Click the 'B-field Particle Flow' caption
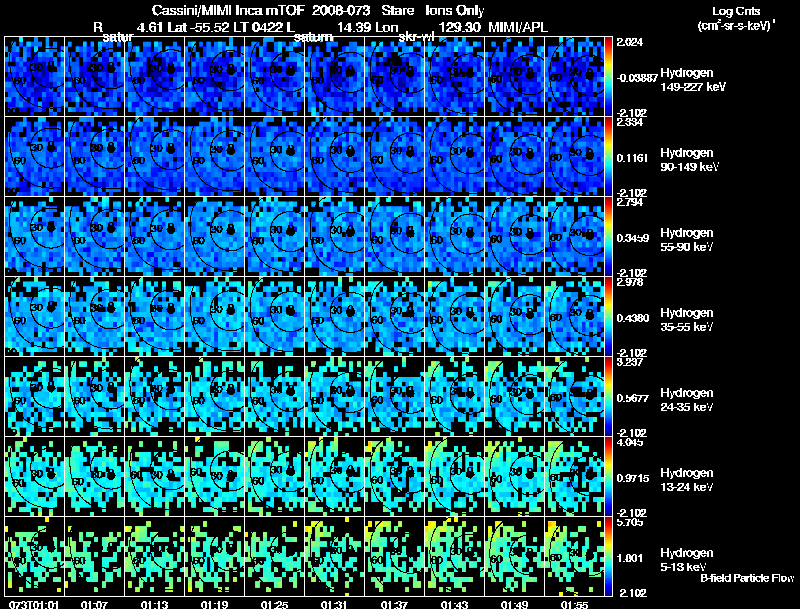 (747, 578)
